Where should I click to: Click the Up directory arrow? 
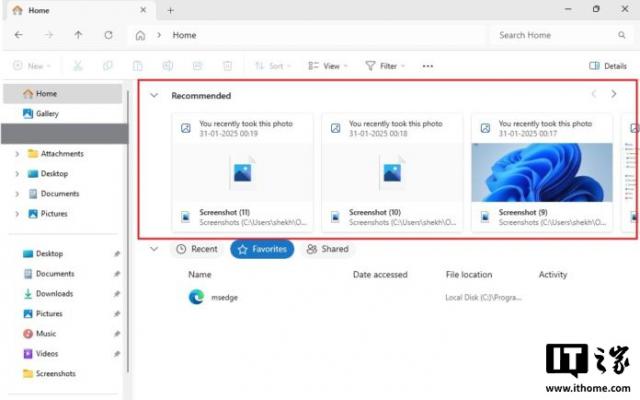coord(79,35)
